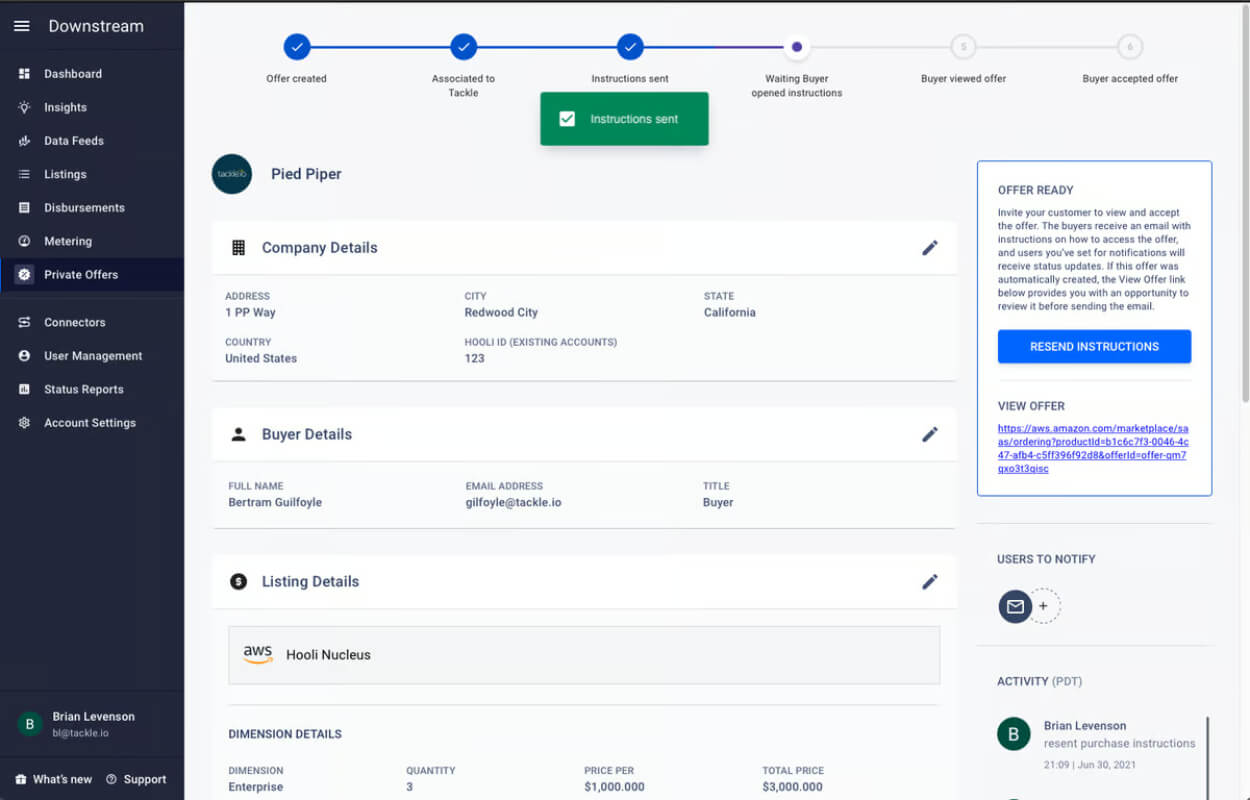Click Offer created step circle

coord(296,46)
